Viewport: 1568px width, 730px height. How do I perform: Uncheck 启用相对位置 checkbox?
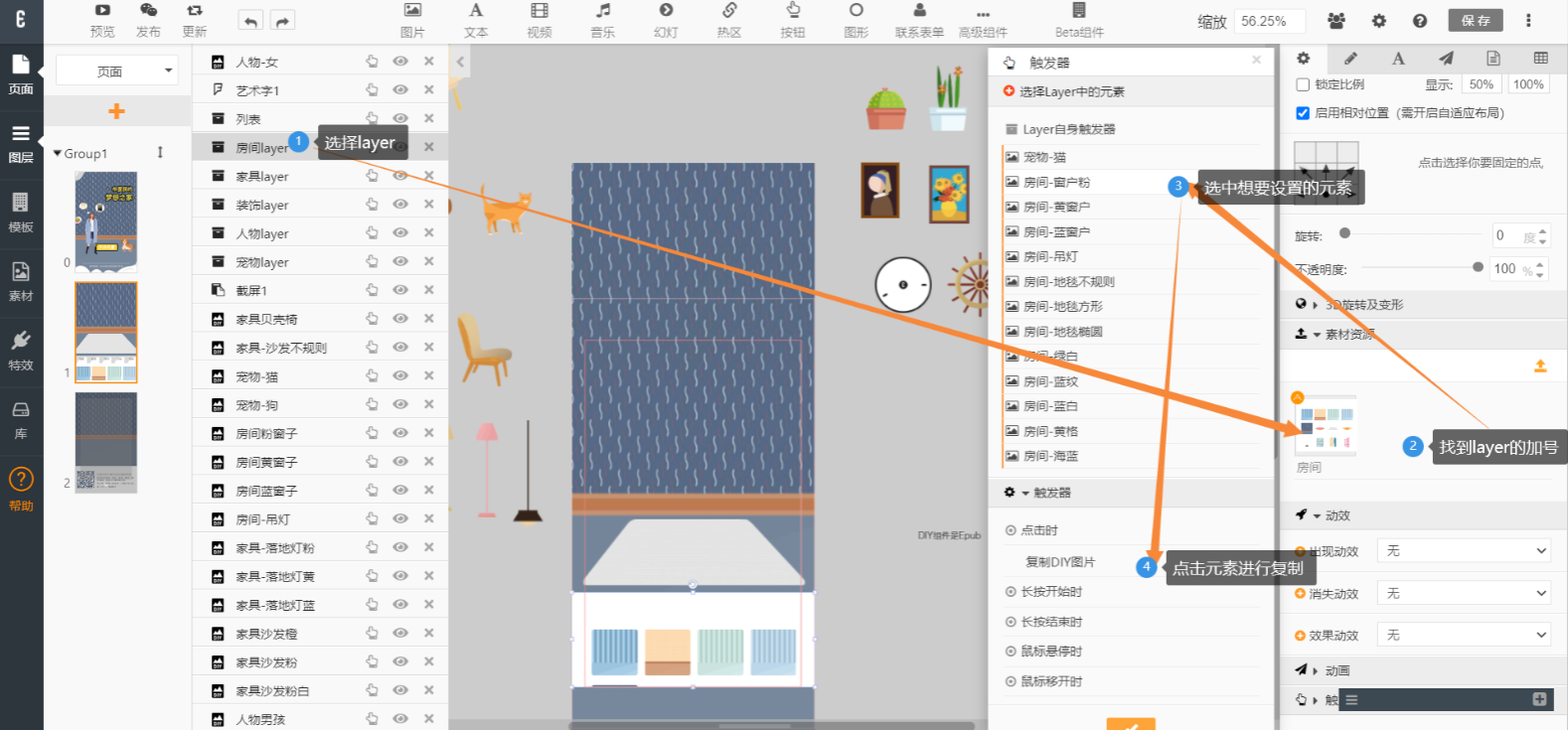click(x=1303, y=113)
